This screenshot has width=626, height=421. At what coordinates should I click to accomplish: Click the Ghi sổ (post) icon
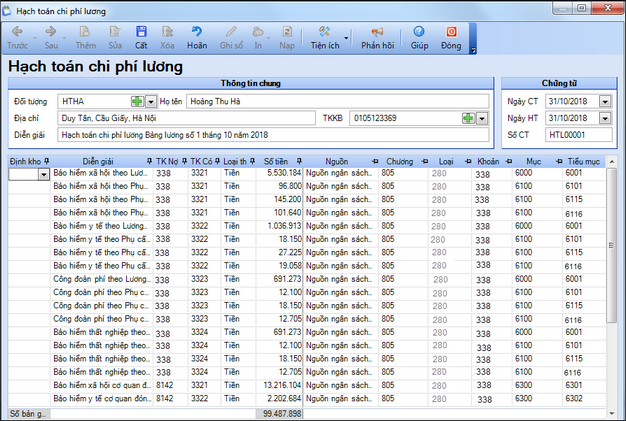pyautogui.click(x=231, y=38)
